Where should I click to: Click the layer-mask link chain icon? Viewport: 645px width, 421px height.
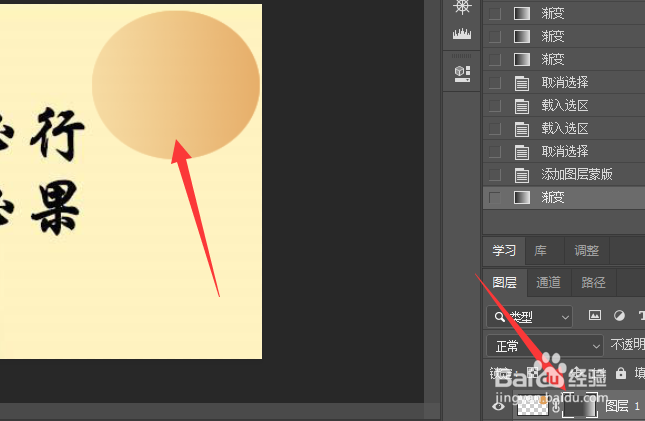[556, 407]
